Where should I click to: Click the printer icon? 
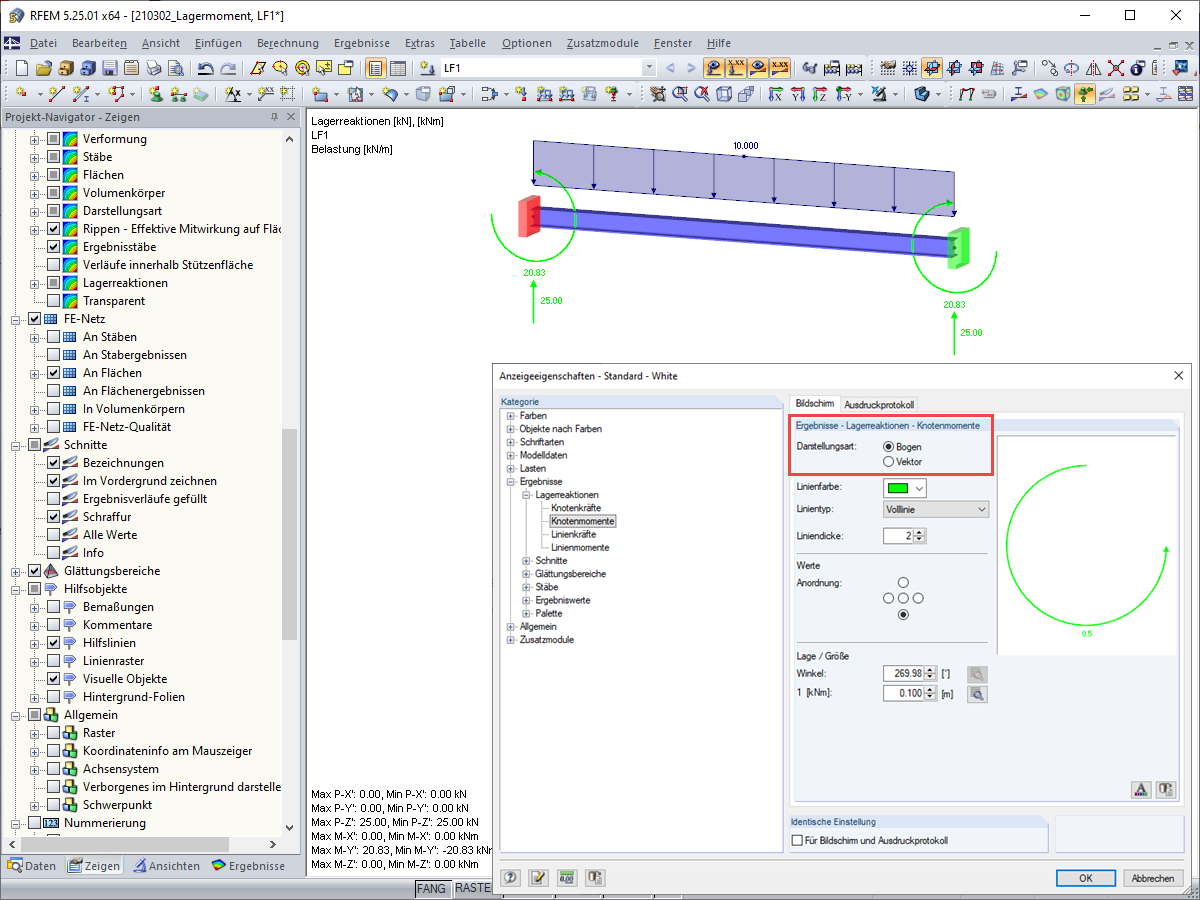pos(153,68)
